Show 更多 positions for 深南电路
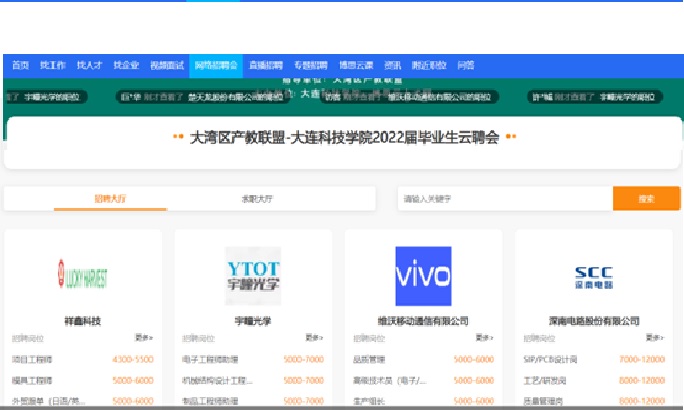This screenshot has width=684, height=410. pos(654,338)
